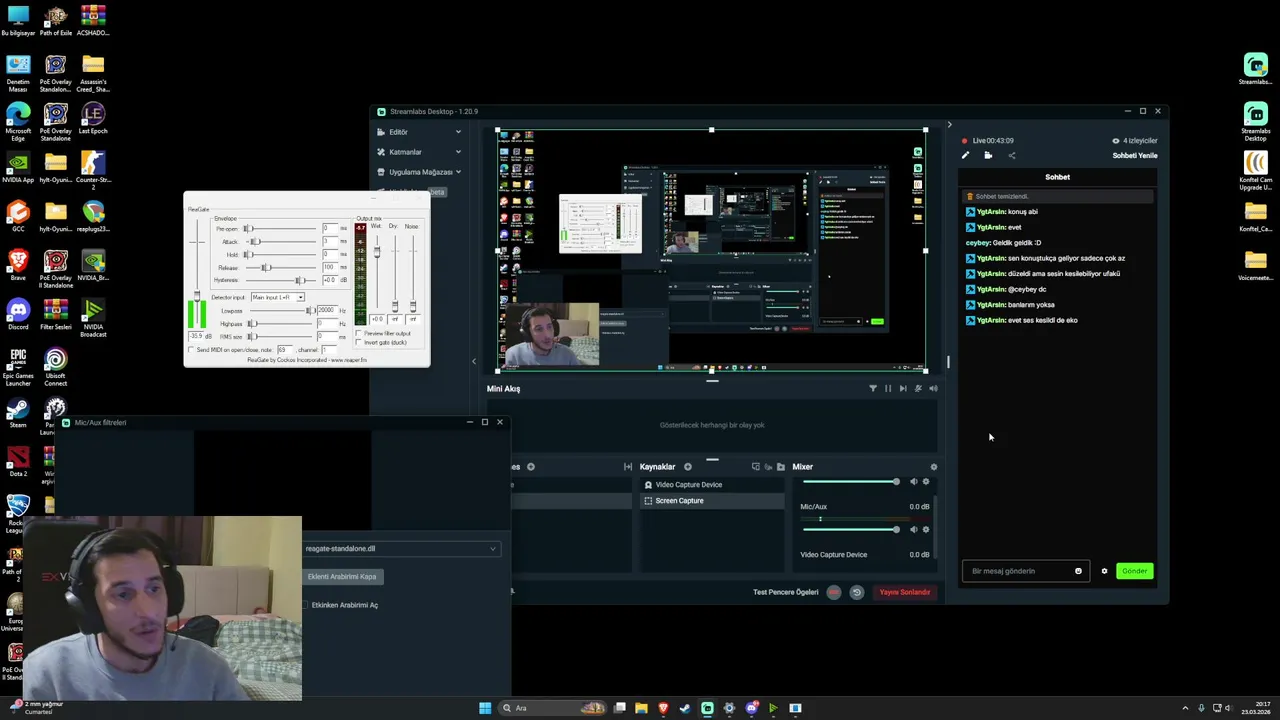Open Detector input Main Input L+R dropdown
Screen dimensions: 1280x720
tap(278, 297)
